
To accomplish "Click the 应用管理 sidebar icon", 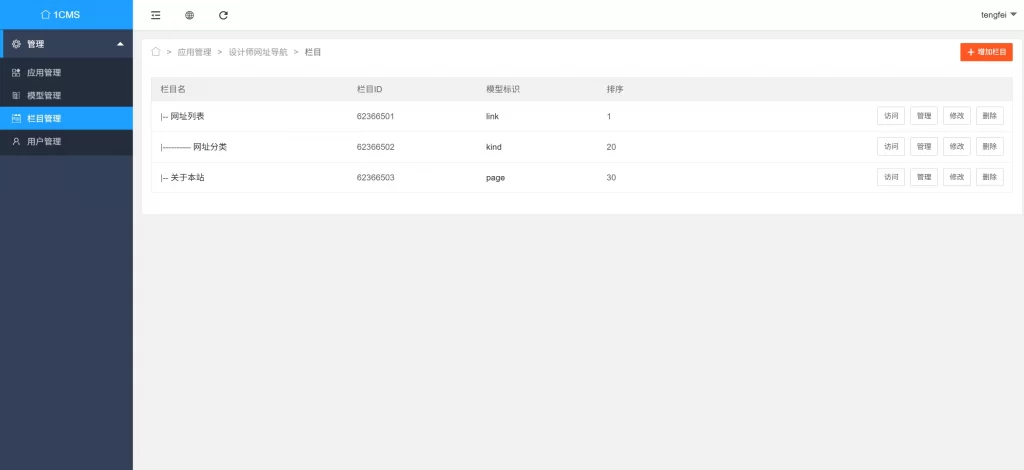I will pos(16,72).
